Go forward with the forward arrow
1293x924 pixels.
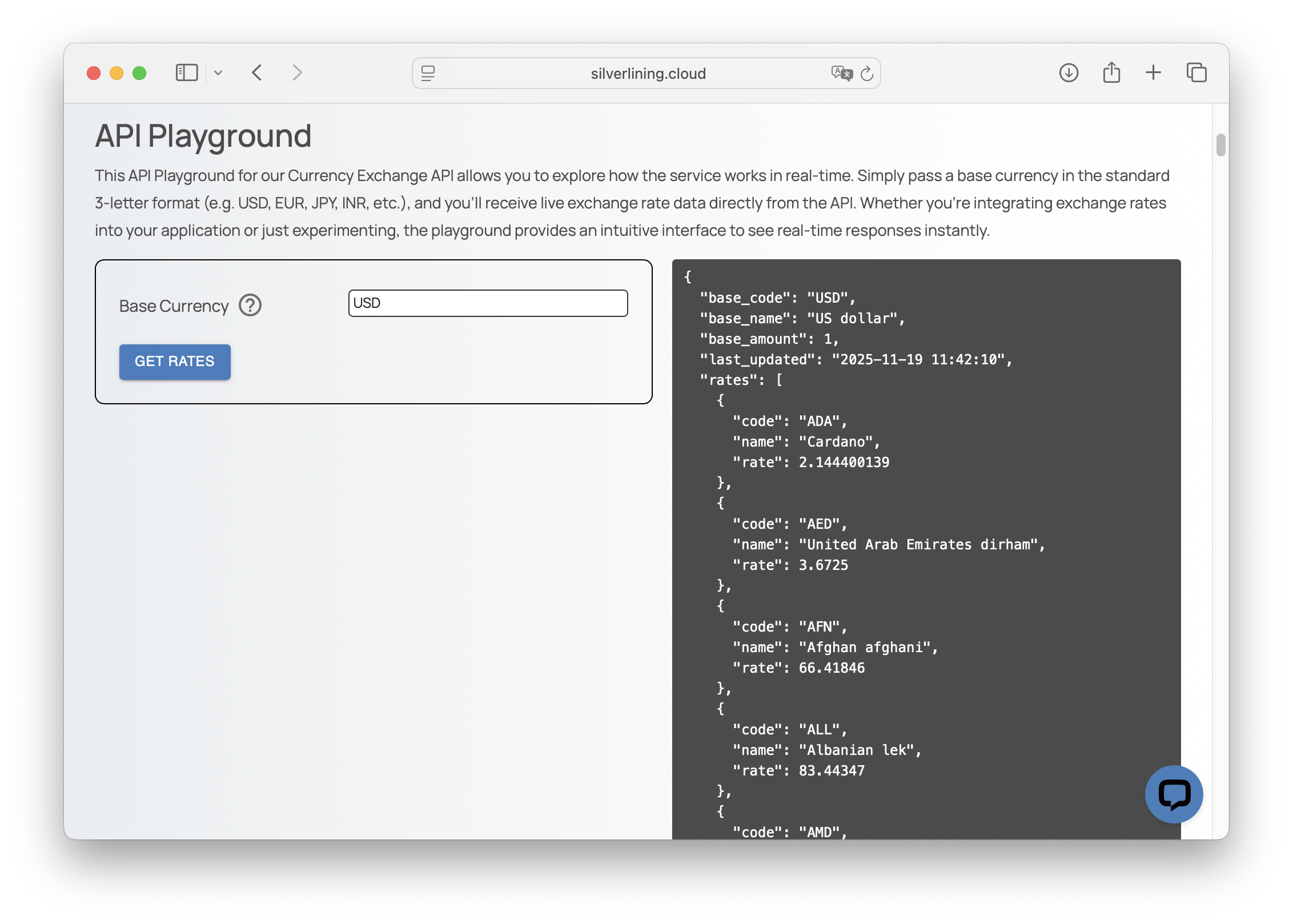(x=297, y=73)
